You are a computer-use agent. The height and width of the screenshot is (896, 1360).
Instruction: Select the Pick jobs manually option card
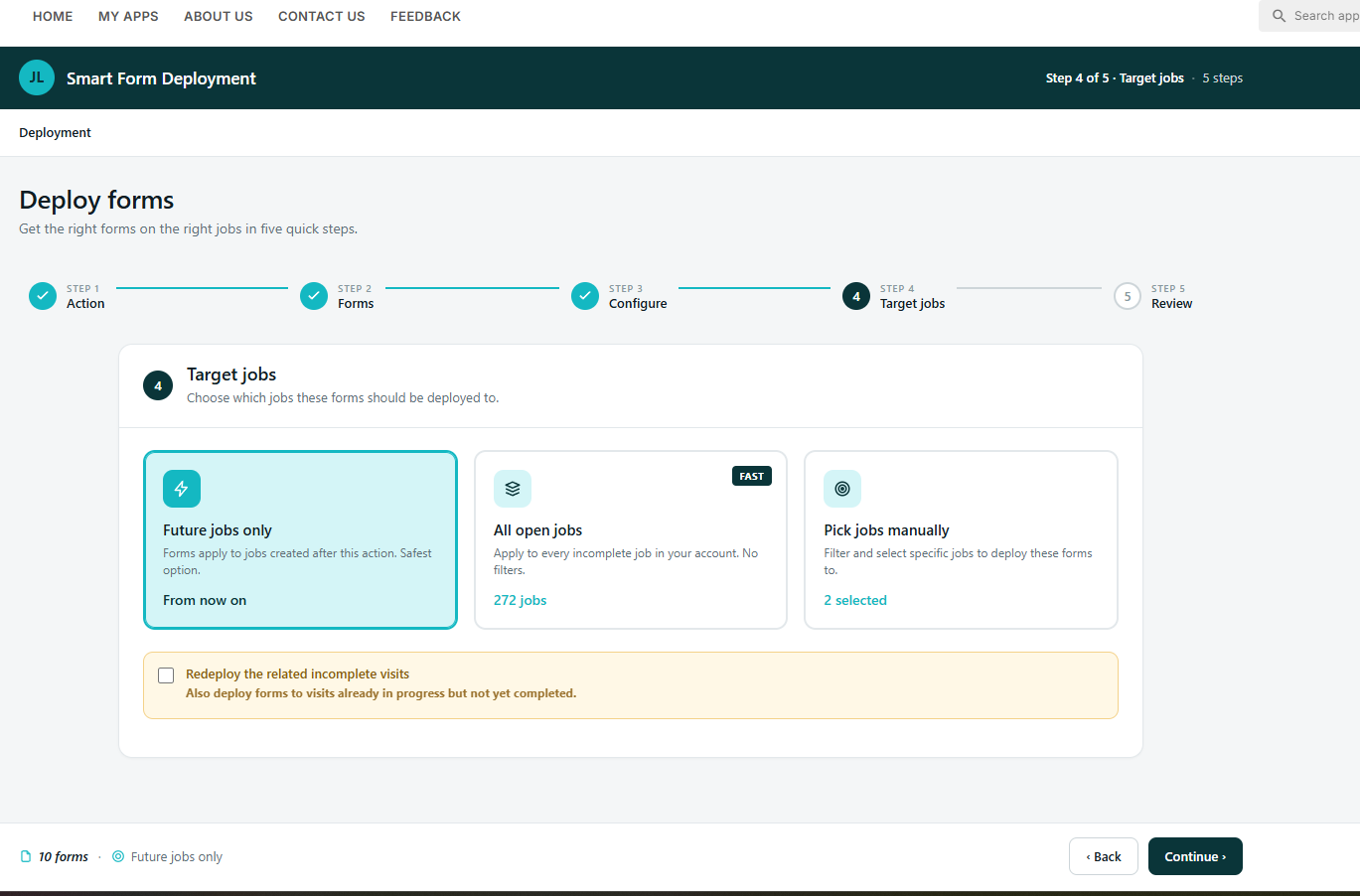[961, 539]
